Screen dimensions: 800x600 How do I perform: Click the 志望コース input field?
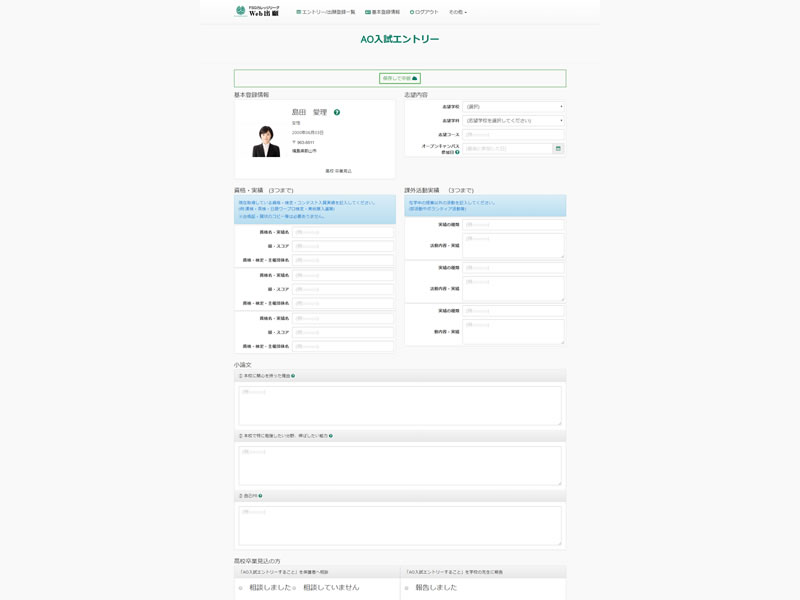[x=513, y=134]
